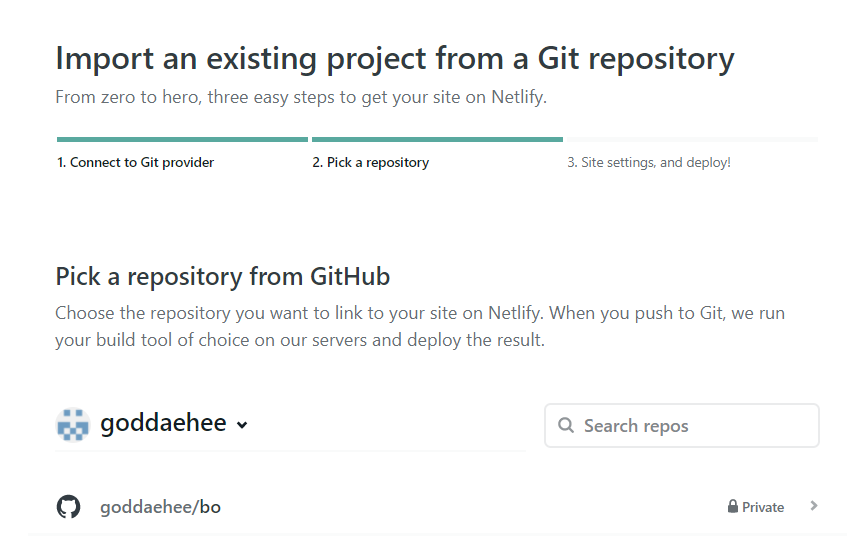The width and height of the screenshot is (858, 536).
Task: Click the Import an existing project heading
Action: click(x=394, y=58)
